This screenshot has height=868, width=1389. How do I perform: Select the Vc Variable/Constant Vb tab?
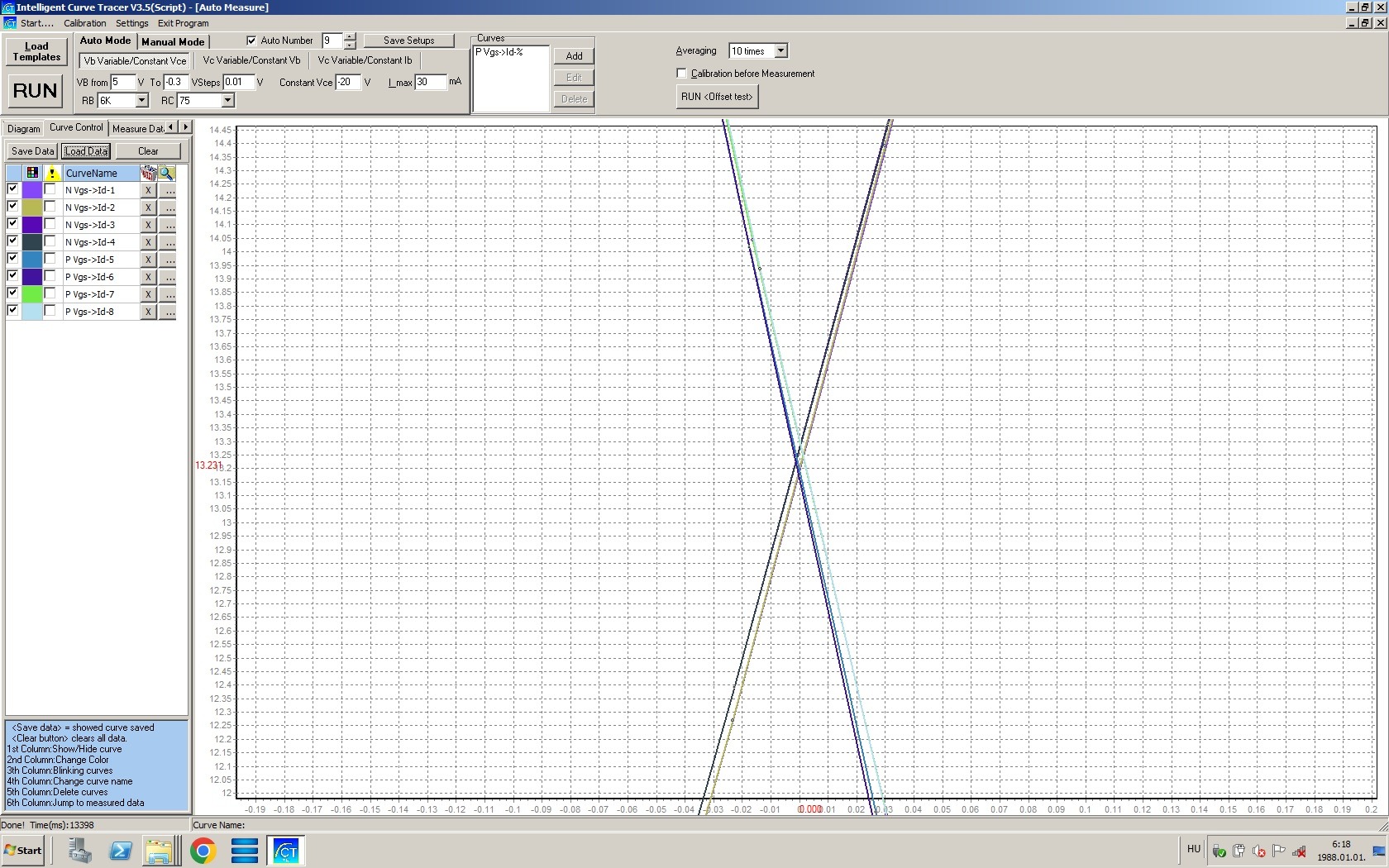click(x=251, y=60)
